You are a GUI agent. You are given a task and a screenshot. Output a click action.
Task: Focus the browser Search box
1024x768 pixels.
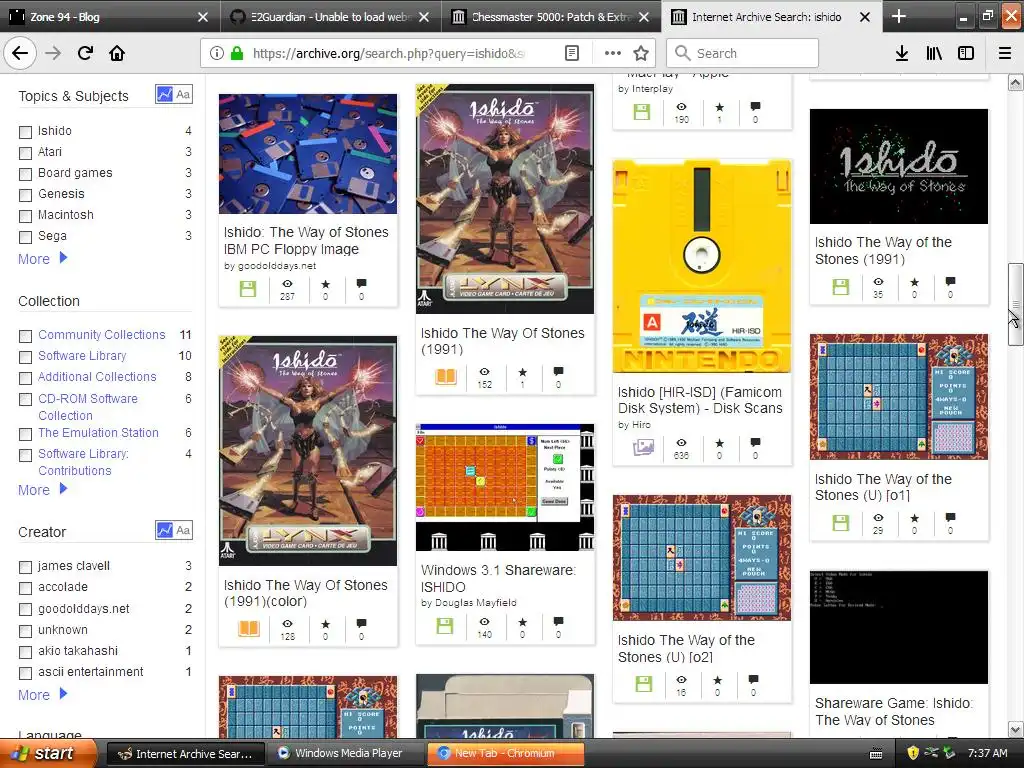click(x=743, y=53)
